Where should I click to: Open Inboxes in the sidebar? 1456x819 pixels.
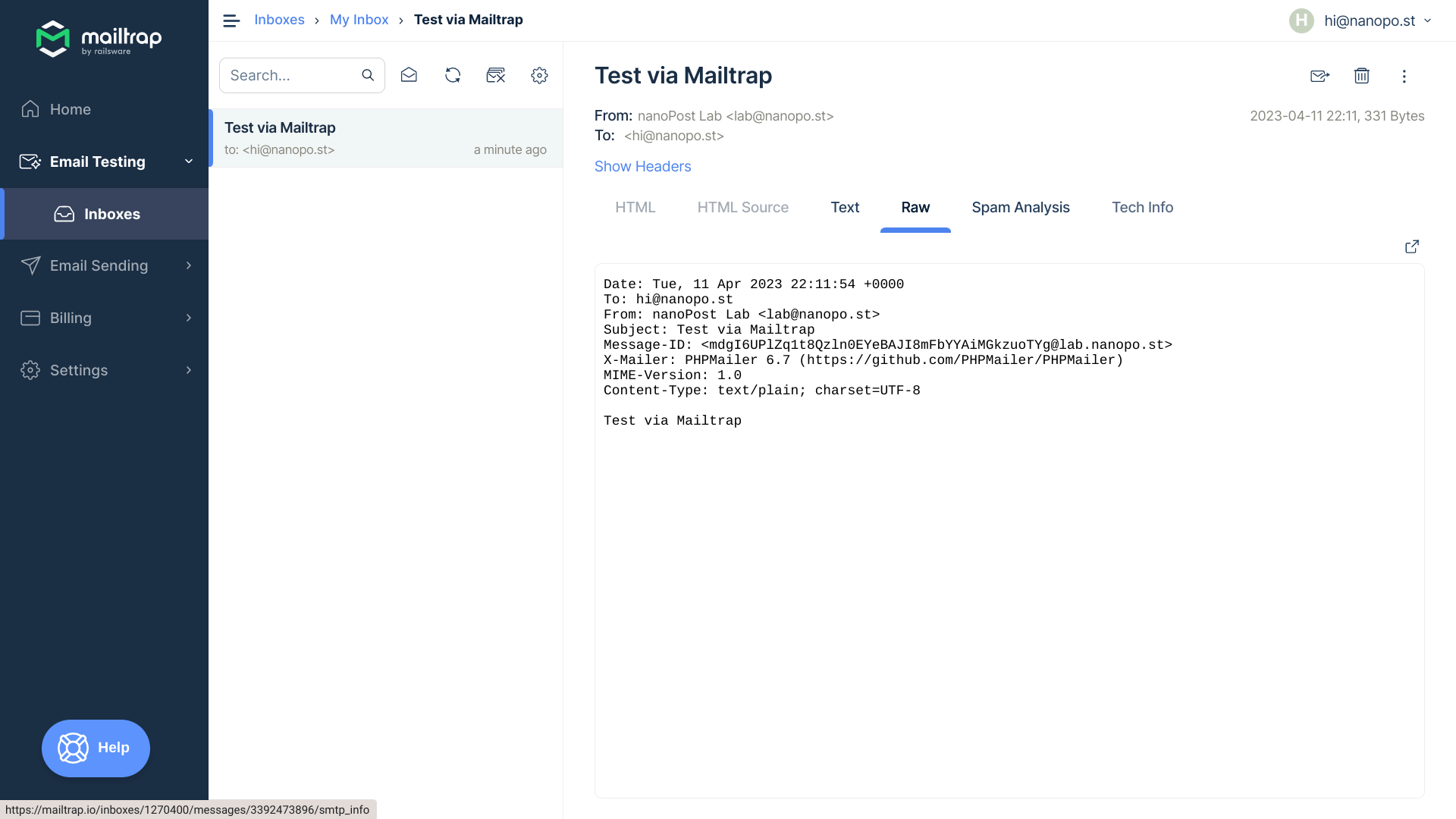click(104, 214)
